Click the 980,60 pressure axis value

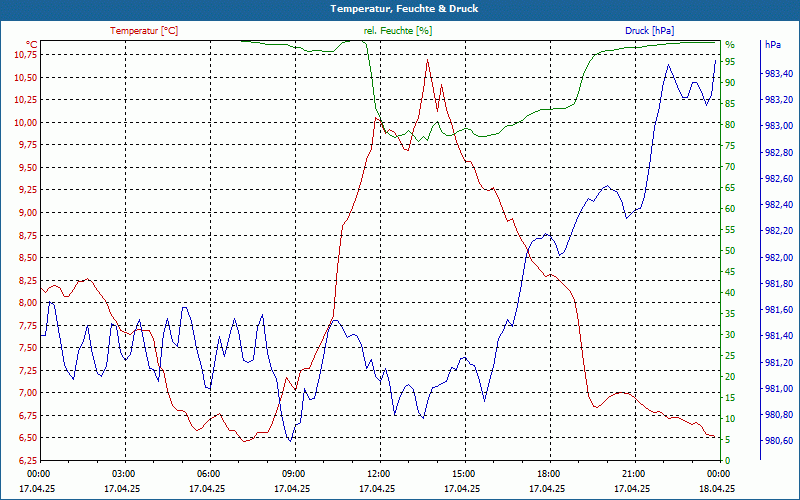pos(779,441)
